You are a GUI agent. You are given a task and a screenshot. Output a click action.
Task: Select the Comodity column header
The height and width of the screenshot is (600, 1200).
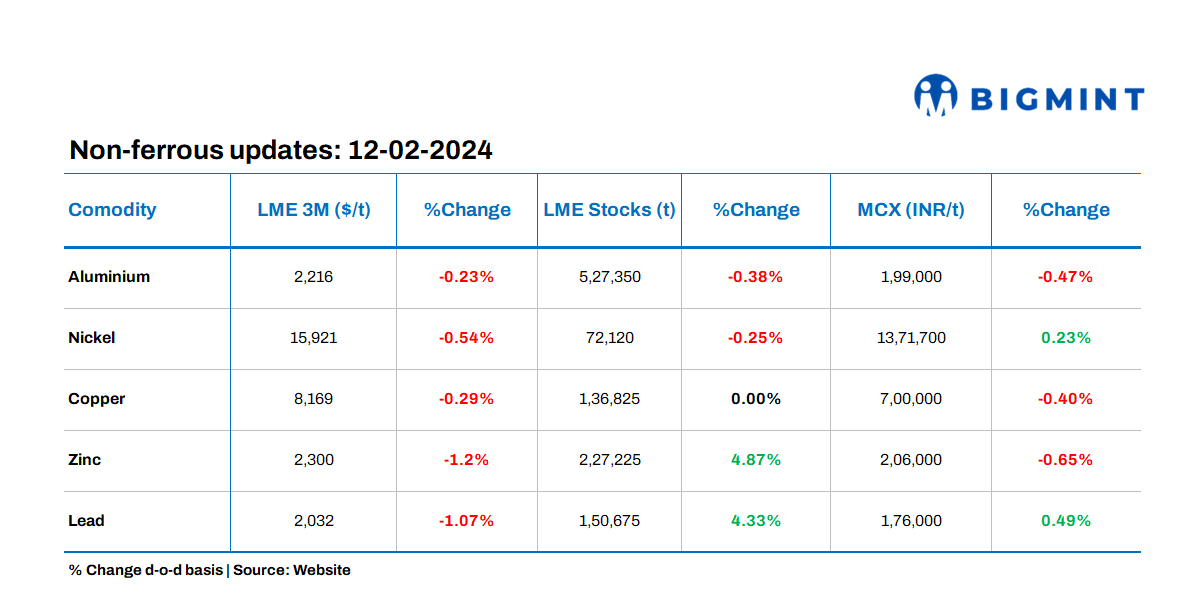click(x=112, y=210)
